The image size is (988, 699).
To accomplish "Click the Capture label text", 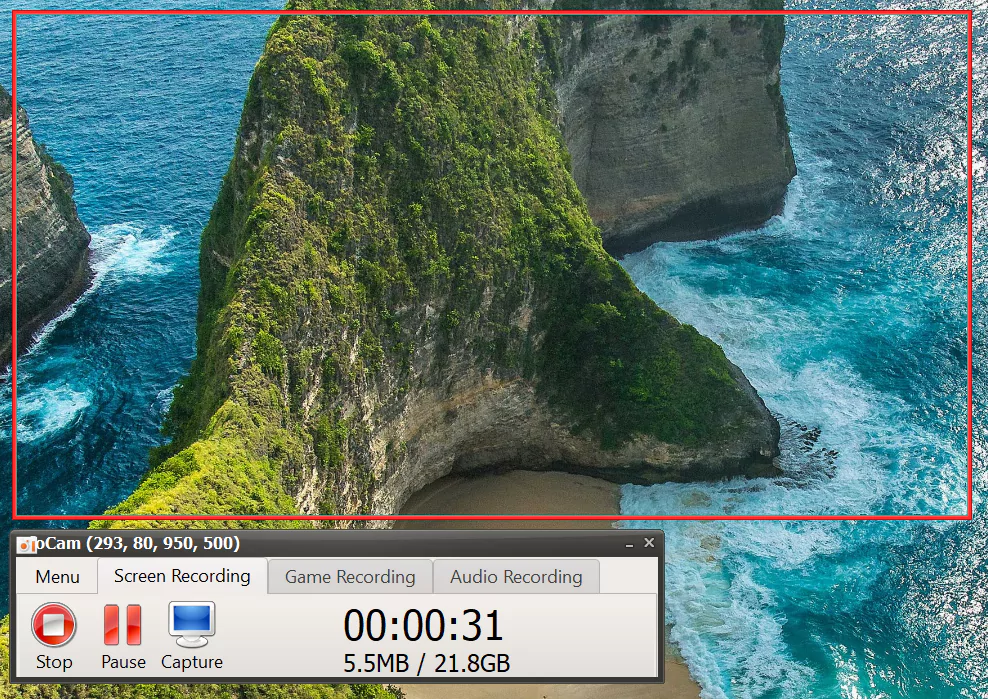I will (191, 662).
